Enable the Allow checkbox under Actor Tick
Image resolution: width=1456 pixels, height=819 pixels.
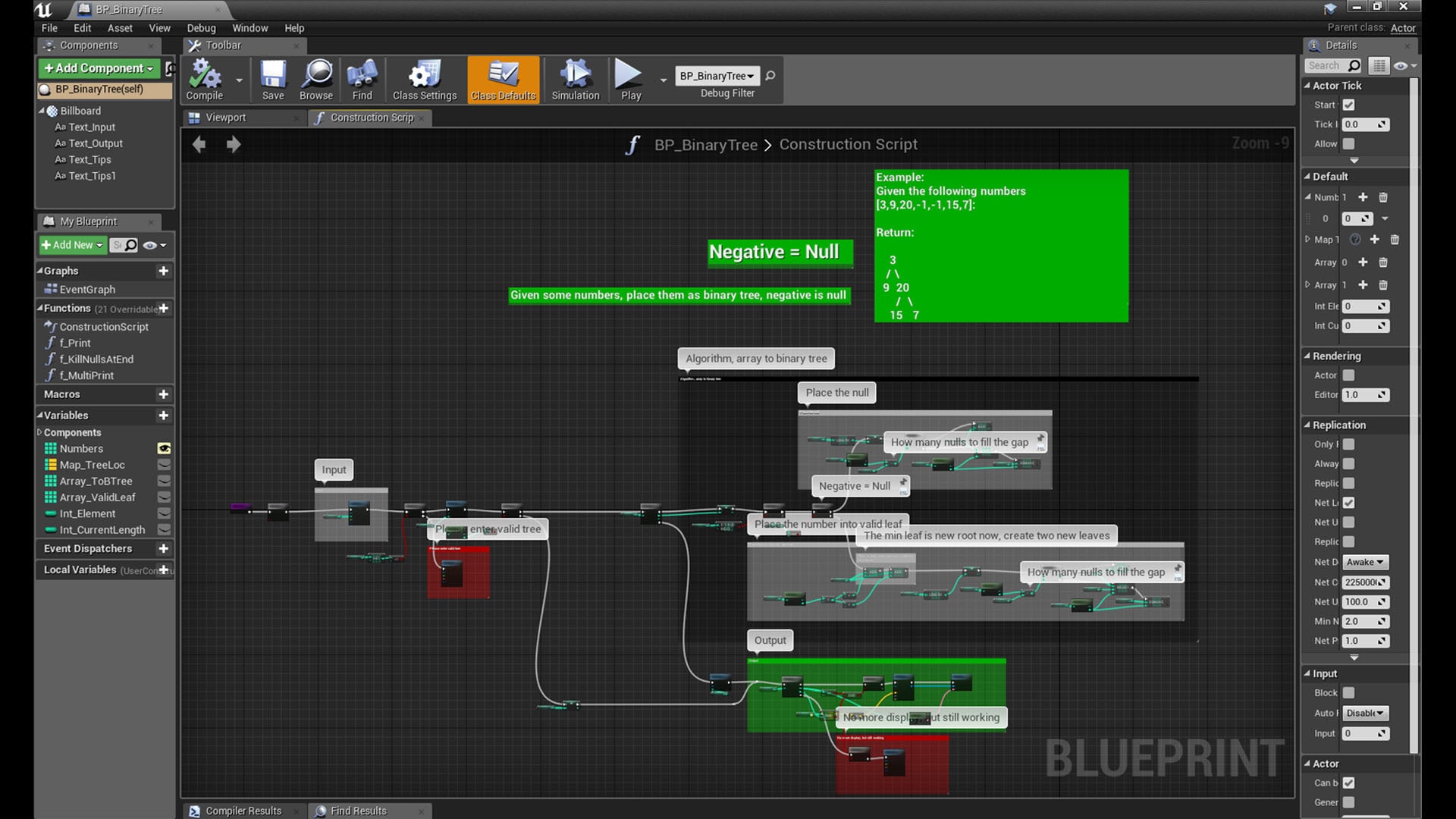coord(1348,143)
